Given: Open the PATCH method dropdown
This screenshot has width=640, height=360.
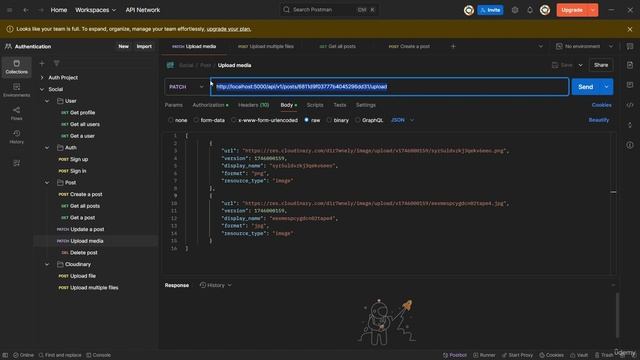Looking at the screenshot, I should click(x=187, y=87).
